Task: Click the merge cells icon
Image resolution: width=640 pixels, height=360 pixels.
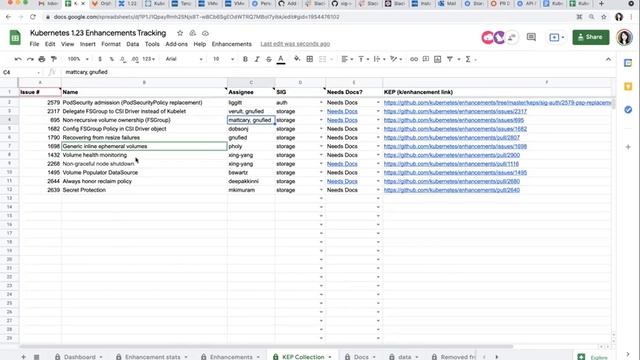Action: tap(322, 59)
